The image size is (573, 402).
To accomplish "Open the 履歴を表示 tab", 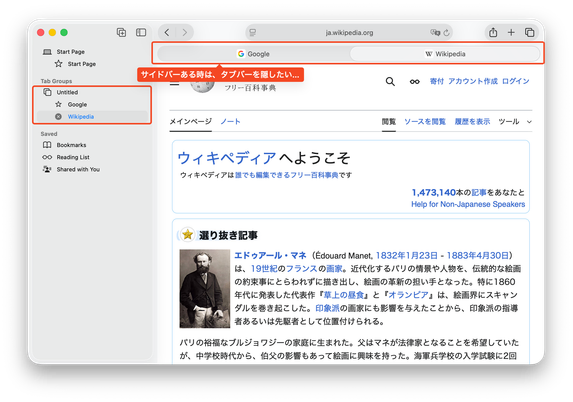I will pyautogui.click(x=472, y=121).
